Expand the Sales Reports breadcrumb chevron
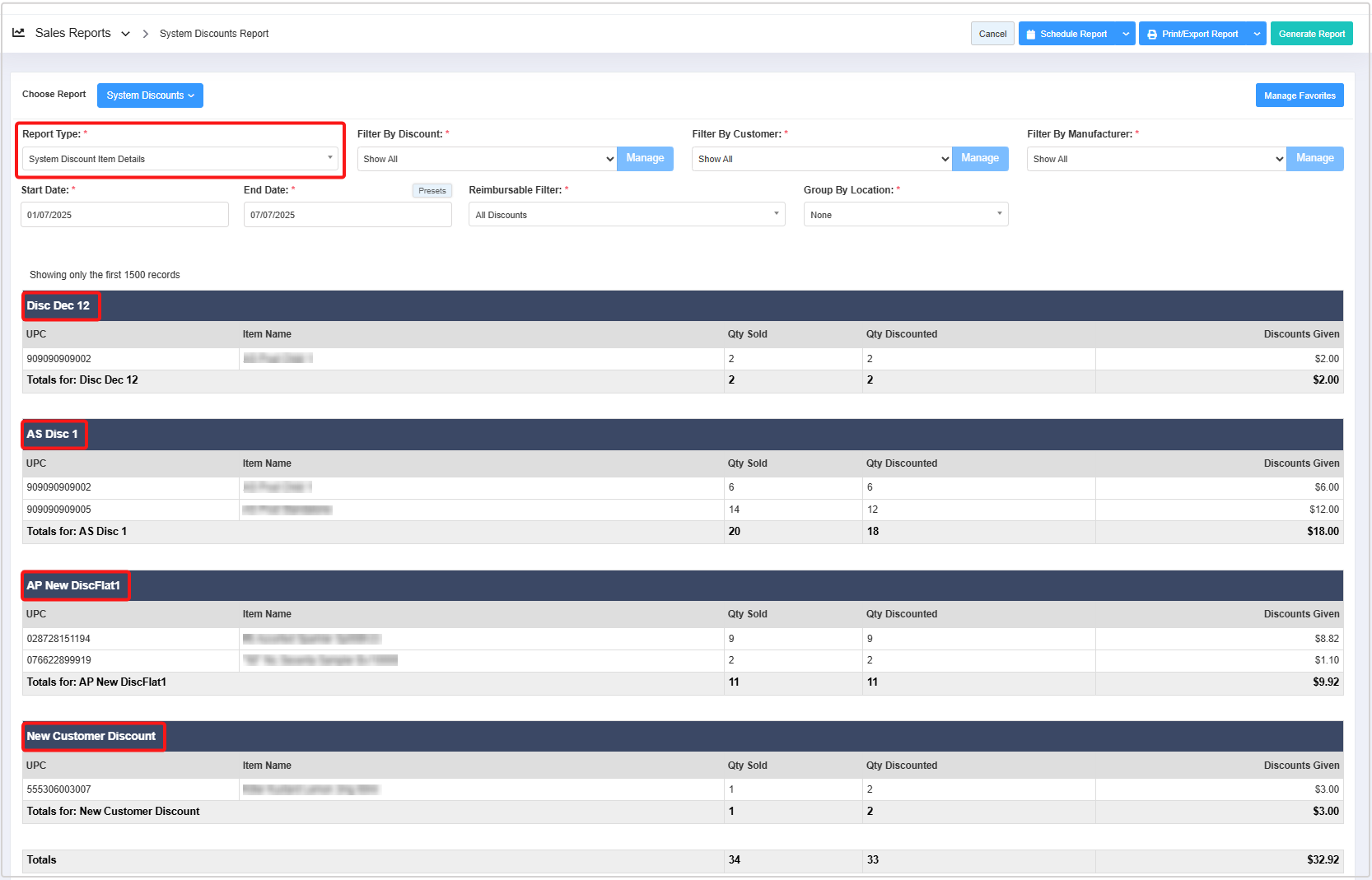 [125, 34]
